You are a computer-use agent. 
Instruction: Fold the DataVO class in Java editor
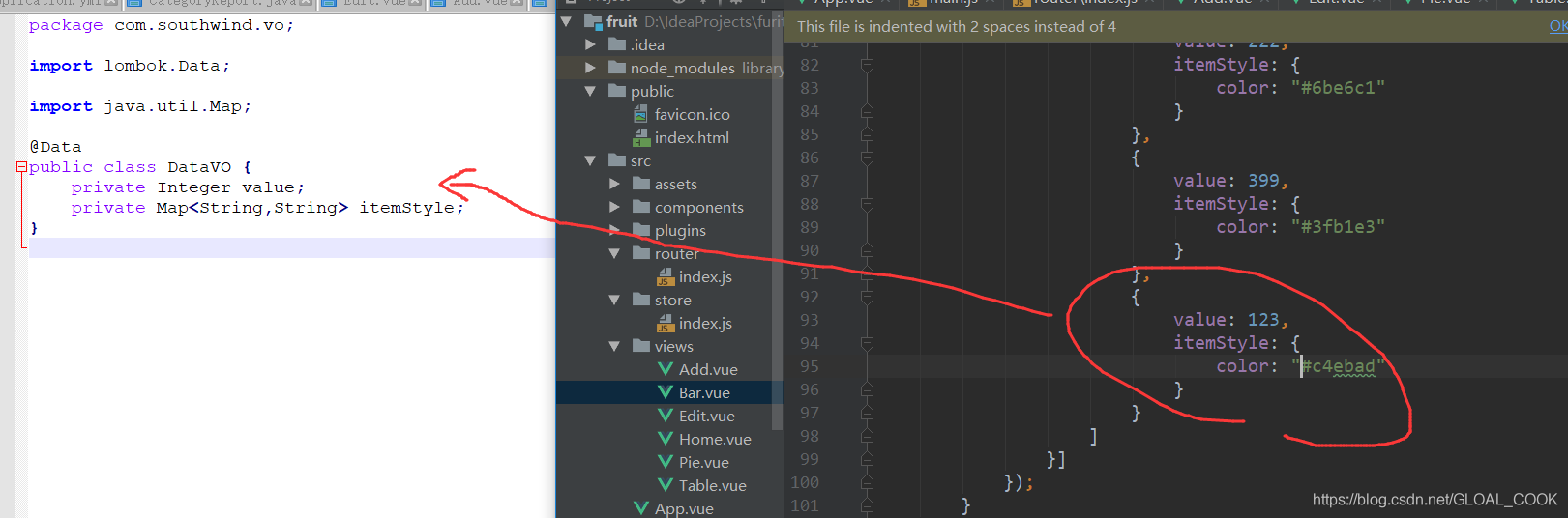[21, 167]
